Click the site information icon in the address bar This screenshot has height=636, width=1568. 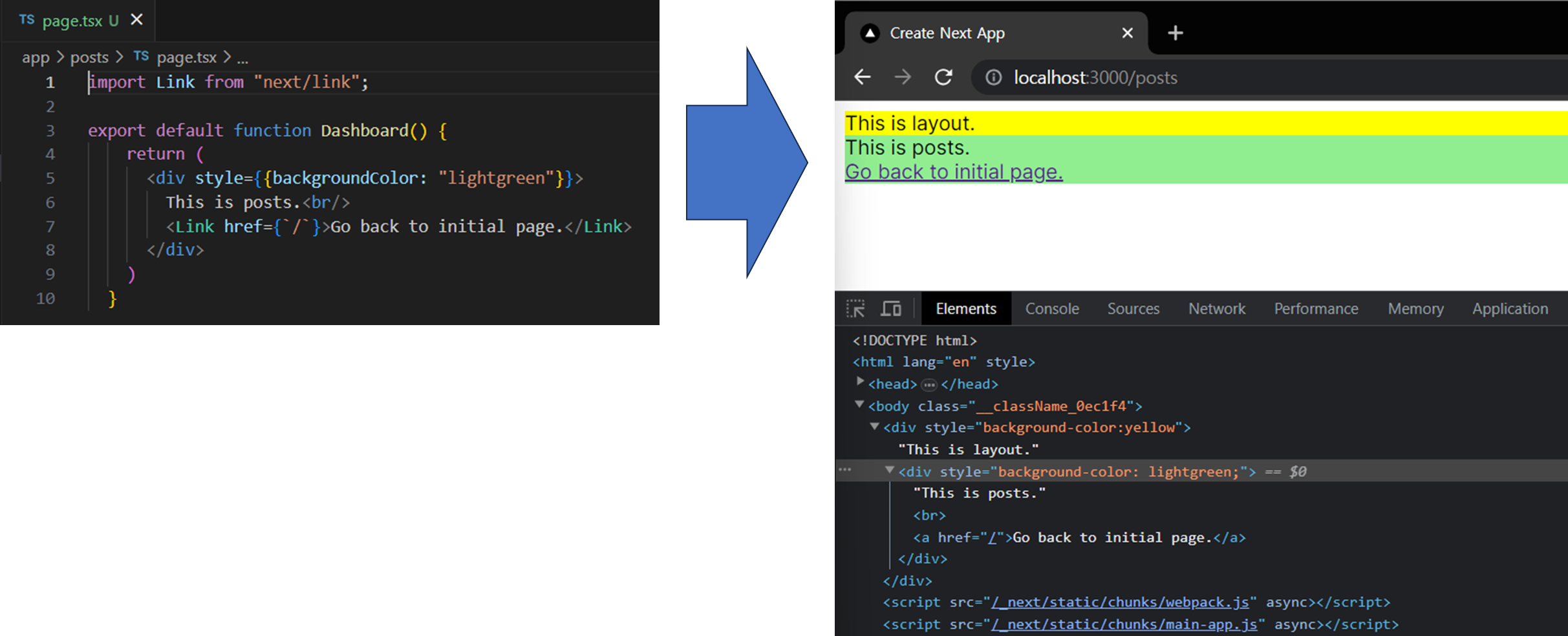(993, 78)
